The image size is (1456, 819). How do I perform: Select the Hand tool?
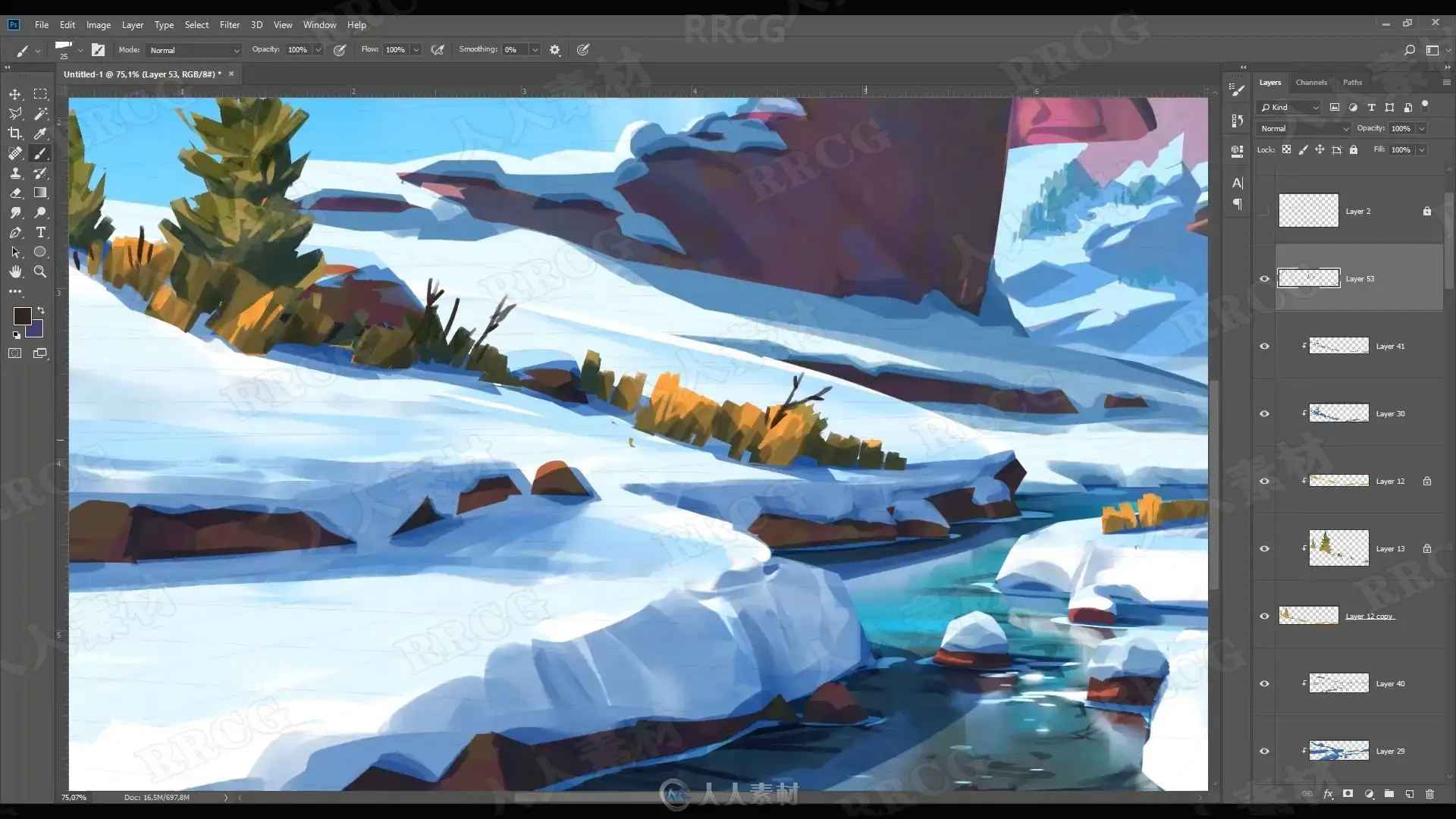(x=15, y=271)
